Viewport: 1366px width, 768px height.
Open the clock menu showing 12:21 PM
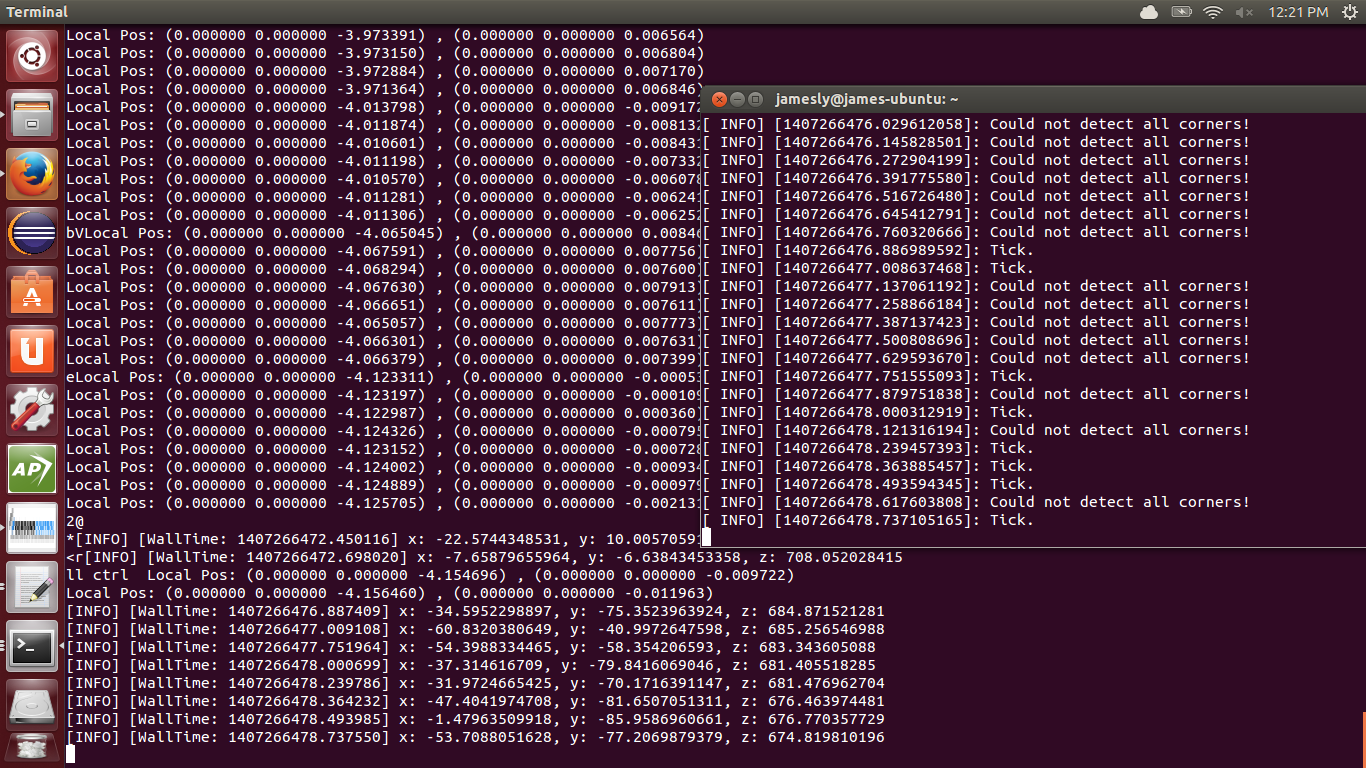[1298, 12]
